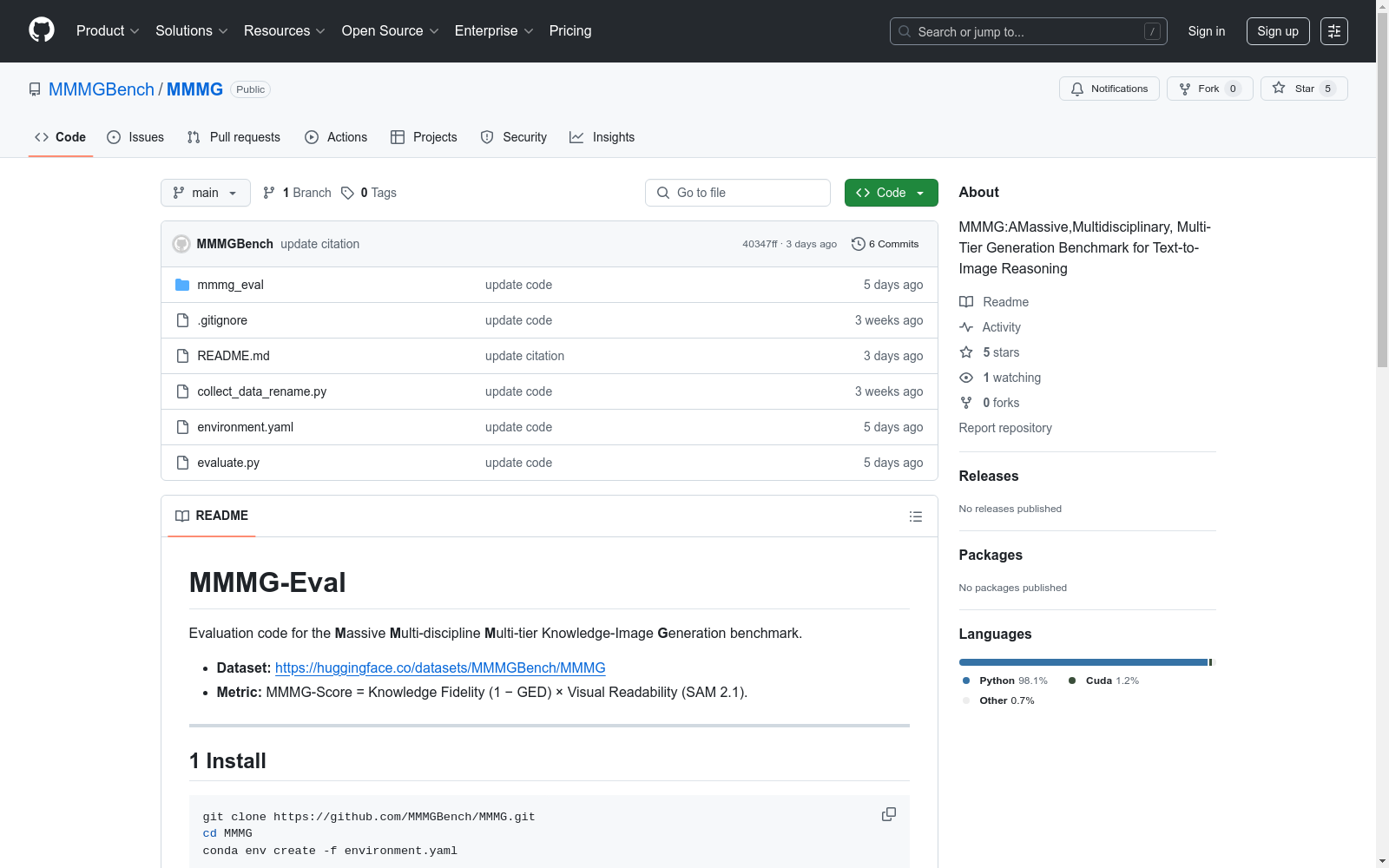Screen dimensions: 1389x868
Task: Click the mmmg_eval folder icon
Action: click(x=182, y=285)
